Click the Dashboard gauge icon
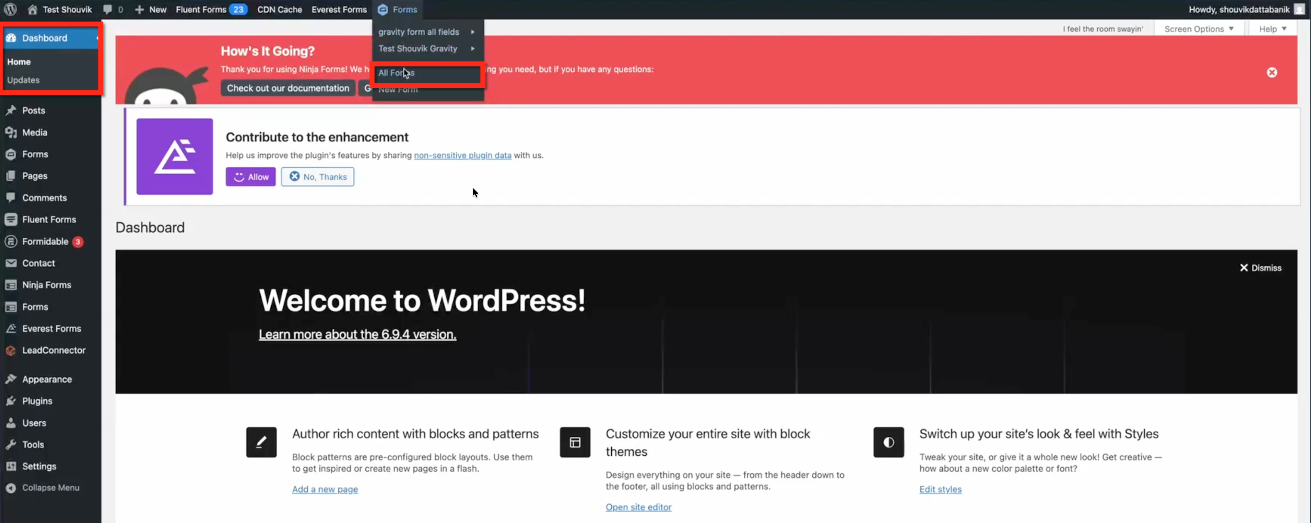1311x523 pixels. [11, 38]
